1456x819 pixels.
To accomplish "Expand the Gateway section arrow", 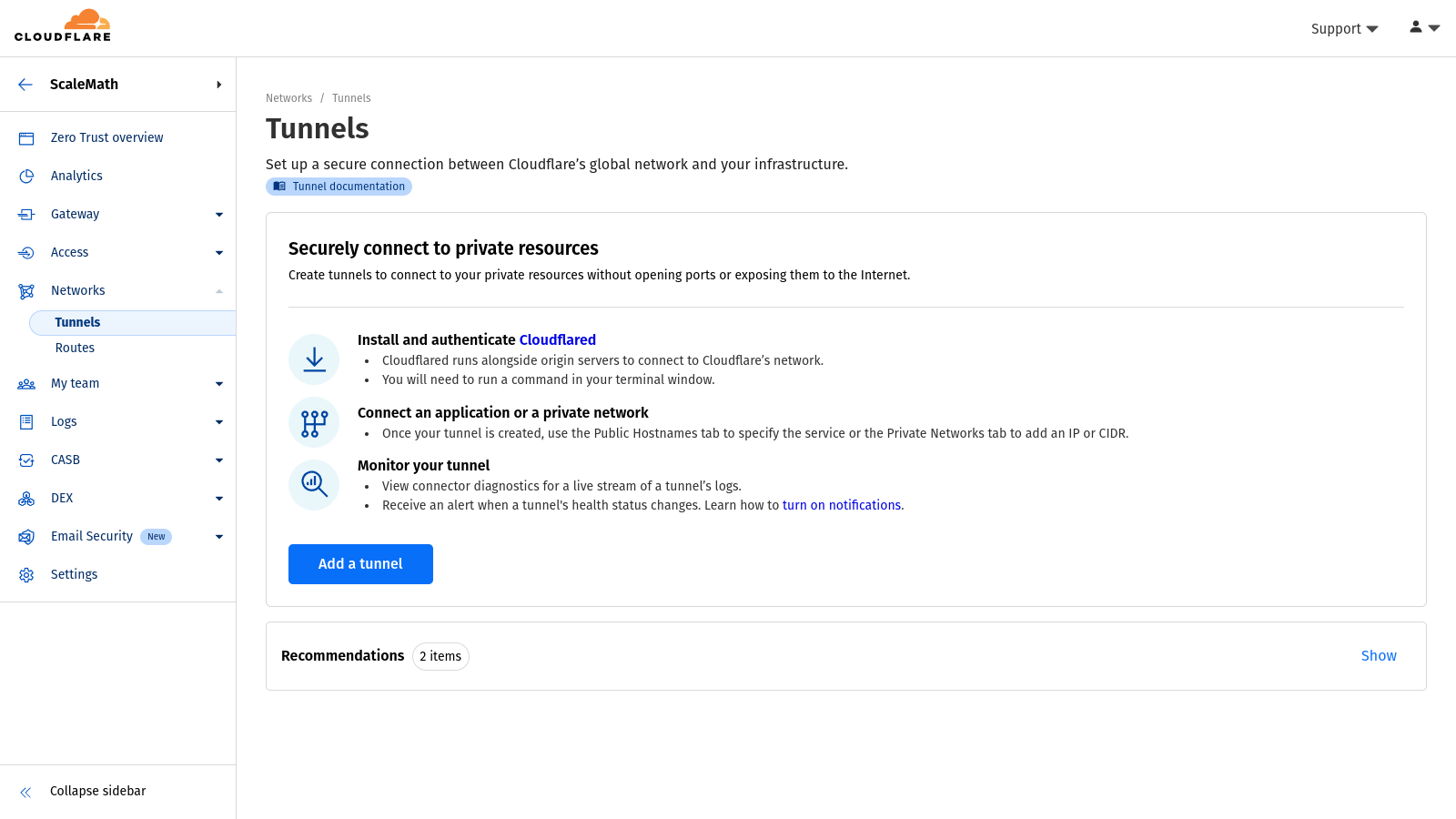I will point(218,215).
